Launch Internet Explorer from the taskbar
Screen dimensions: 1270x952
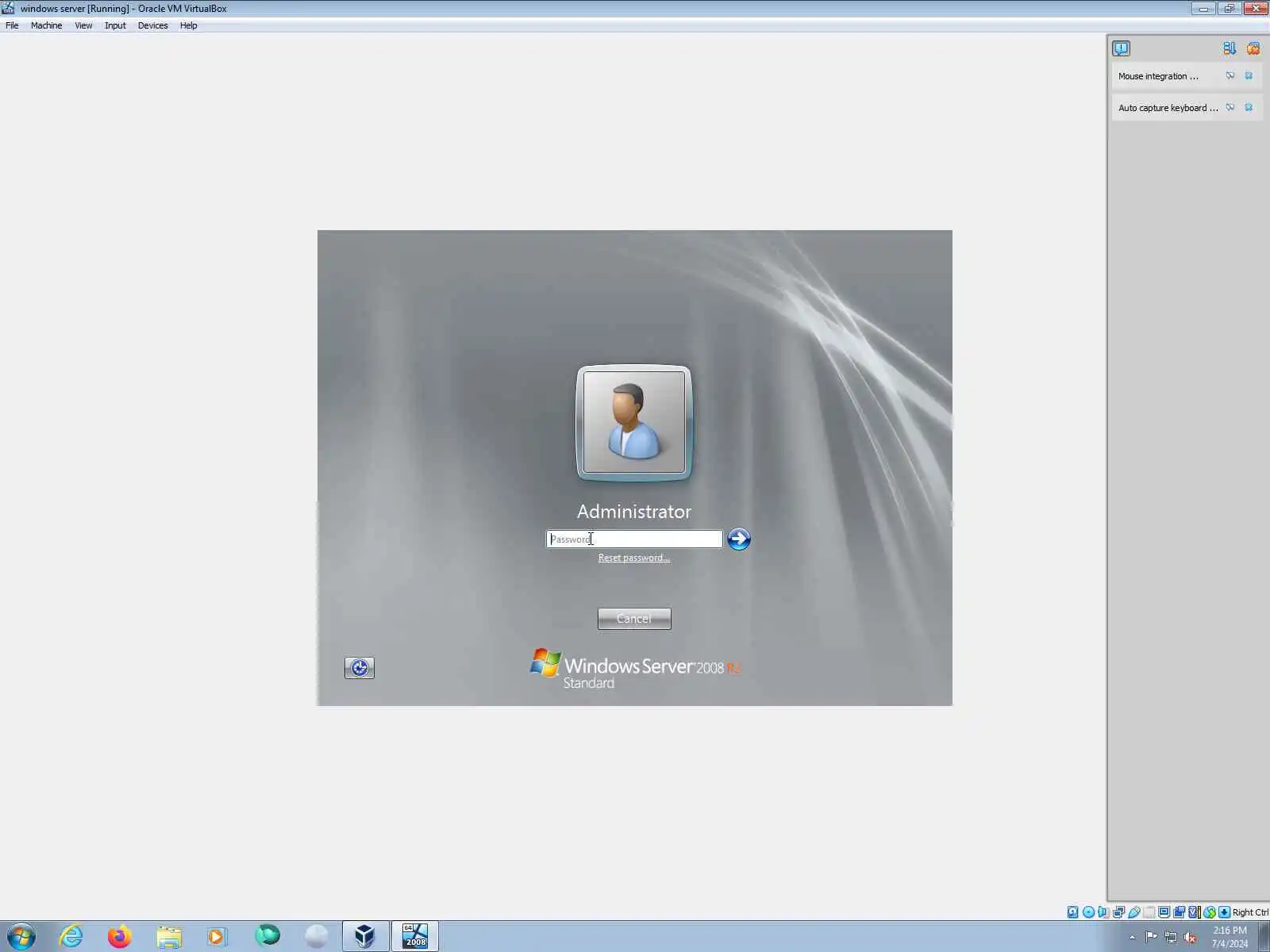tap(71, 936)
